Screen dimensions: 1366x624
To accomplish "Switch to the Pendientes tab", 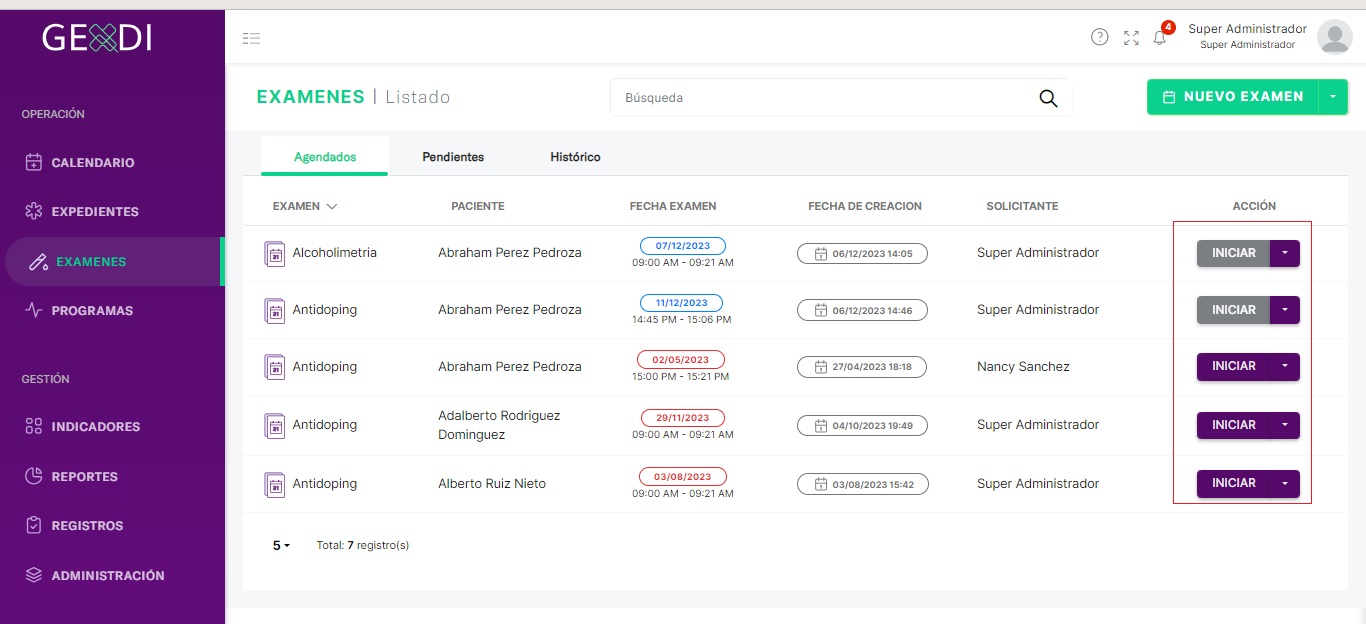I will point(453,157).
